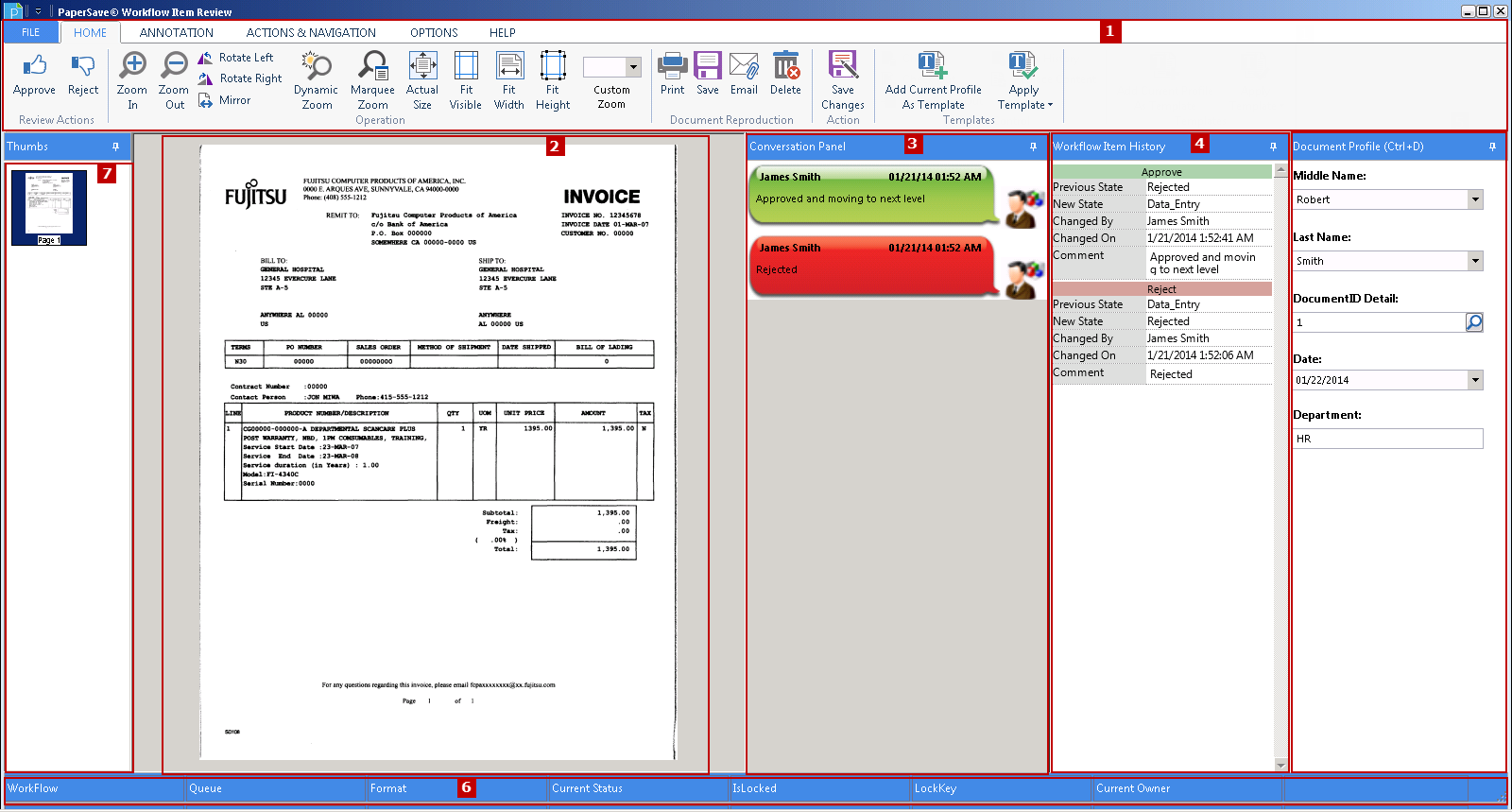The image size is (1512, 812).
Task: Click the Queue status column
Action: 275,788
